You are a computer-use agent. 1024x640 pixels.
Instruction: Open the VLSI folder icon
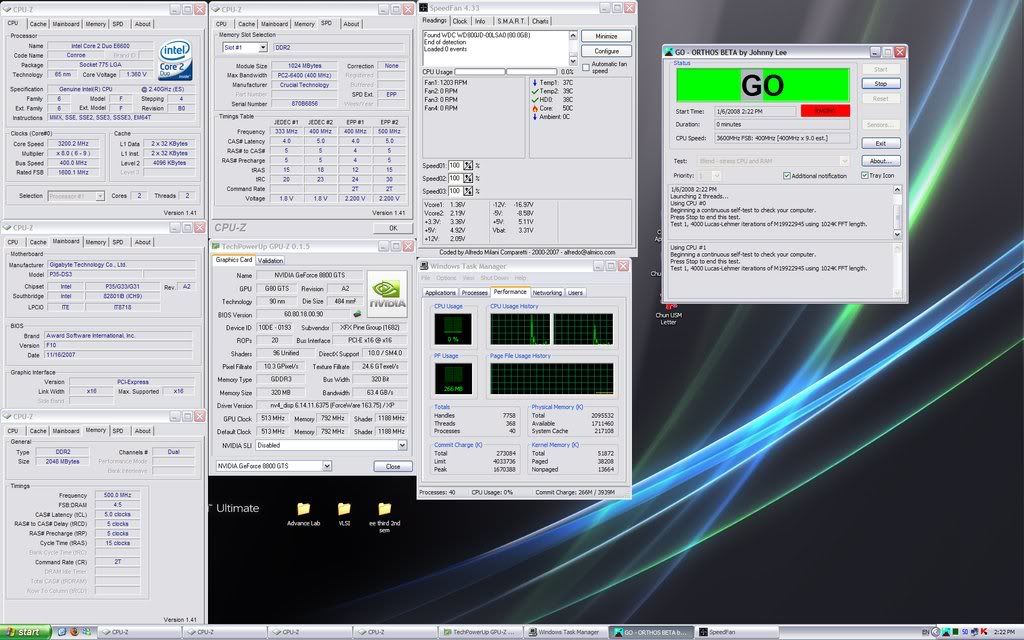[344, 509]
